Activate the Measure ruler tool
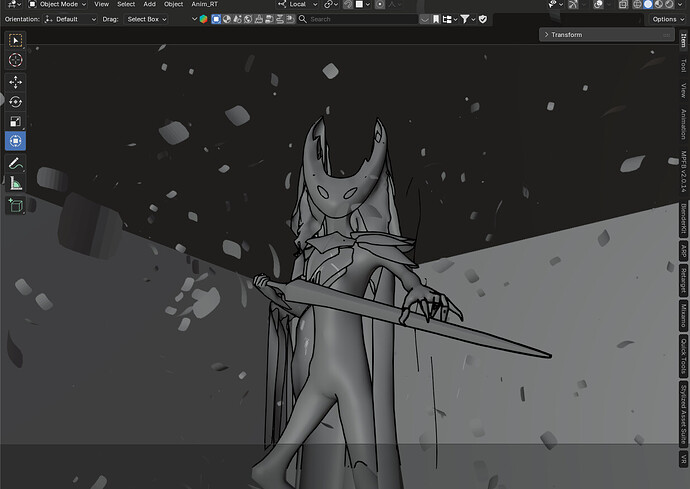The image size is (690, 489). coord(15,184)
